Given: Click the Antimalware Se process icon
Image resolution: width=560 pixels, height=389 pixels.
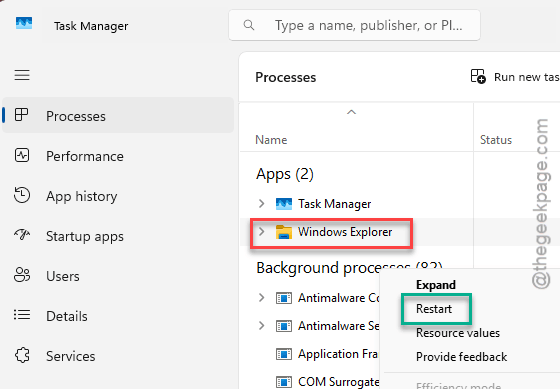Looking at the screenshot, I should [284, 326].
